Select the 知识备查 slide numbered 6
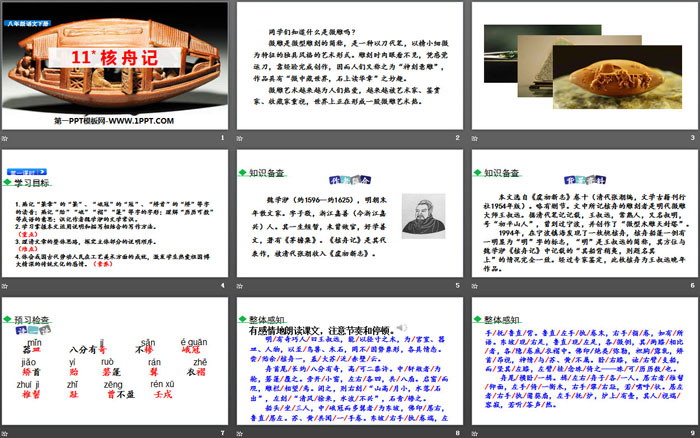The width and height of the screenshot is (700, 438). tap(583, 210)
